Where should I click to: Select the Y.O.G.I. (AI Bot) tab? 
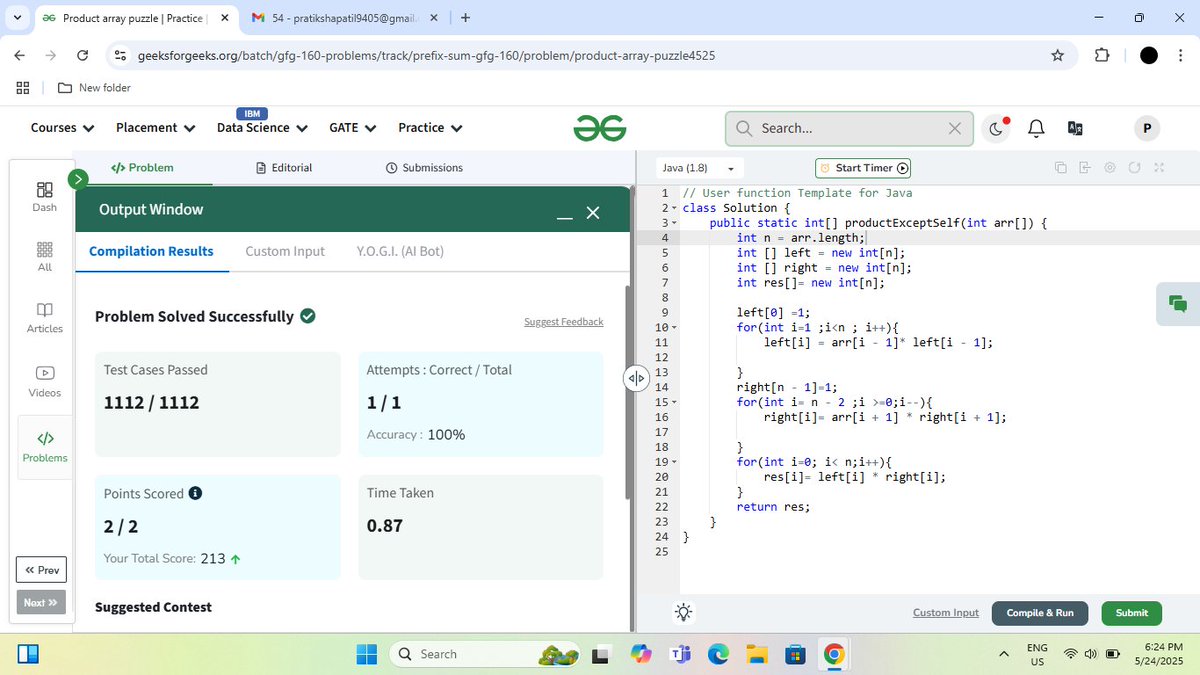click(x=400, y=251)
